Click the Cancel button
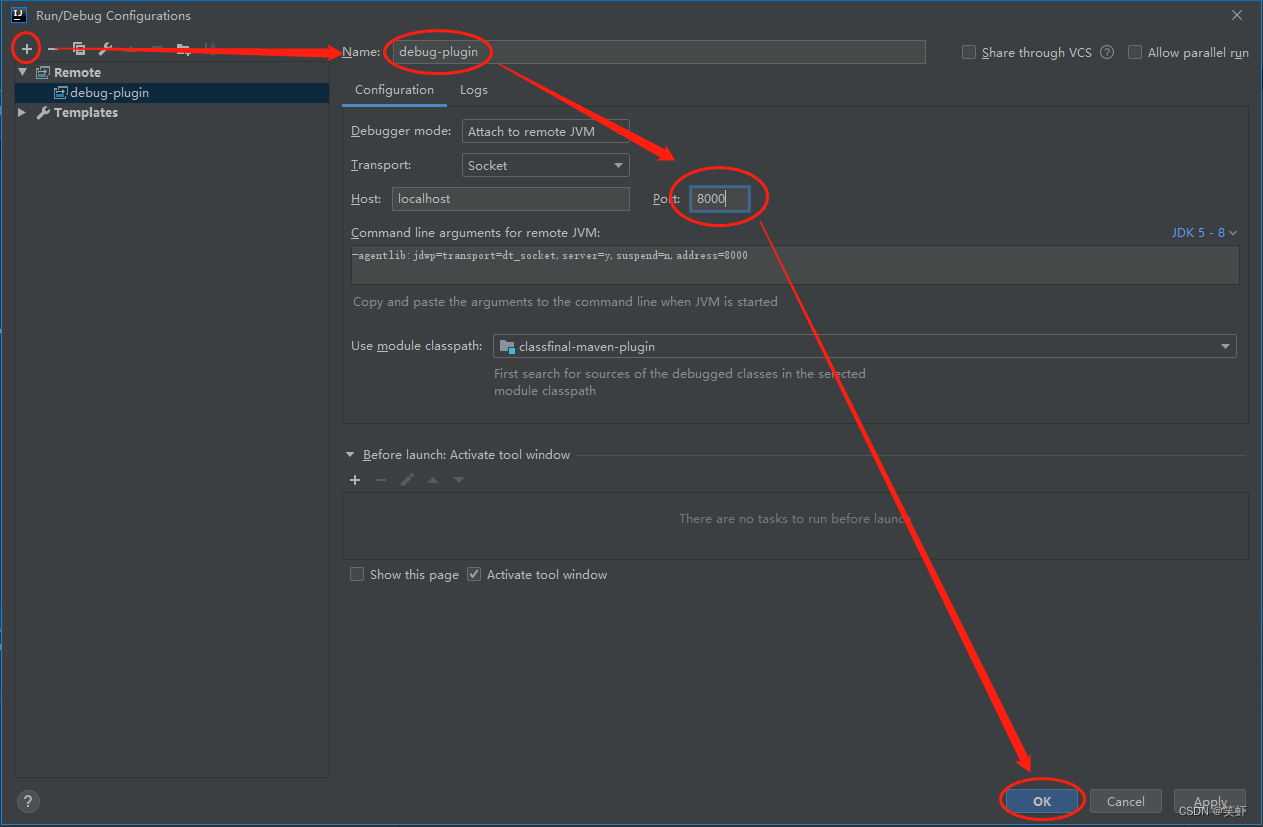 point(1125,801)
